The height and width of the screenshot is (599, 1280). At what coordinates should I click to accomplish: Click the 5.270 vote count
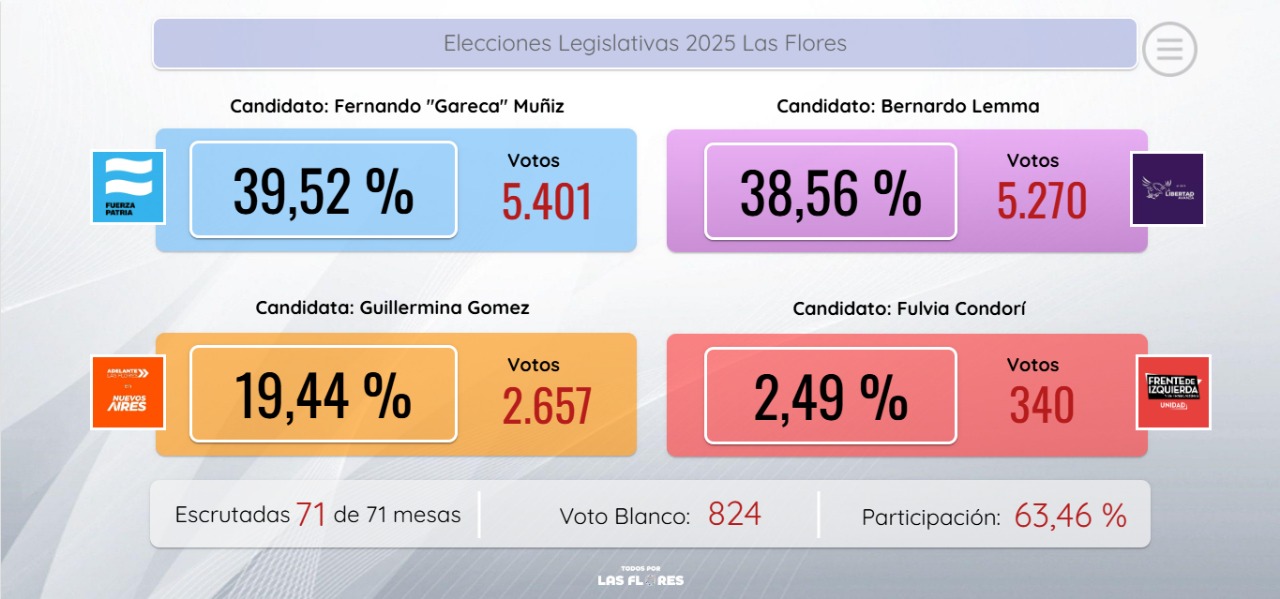click(1041, 201)
